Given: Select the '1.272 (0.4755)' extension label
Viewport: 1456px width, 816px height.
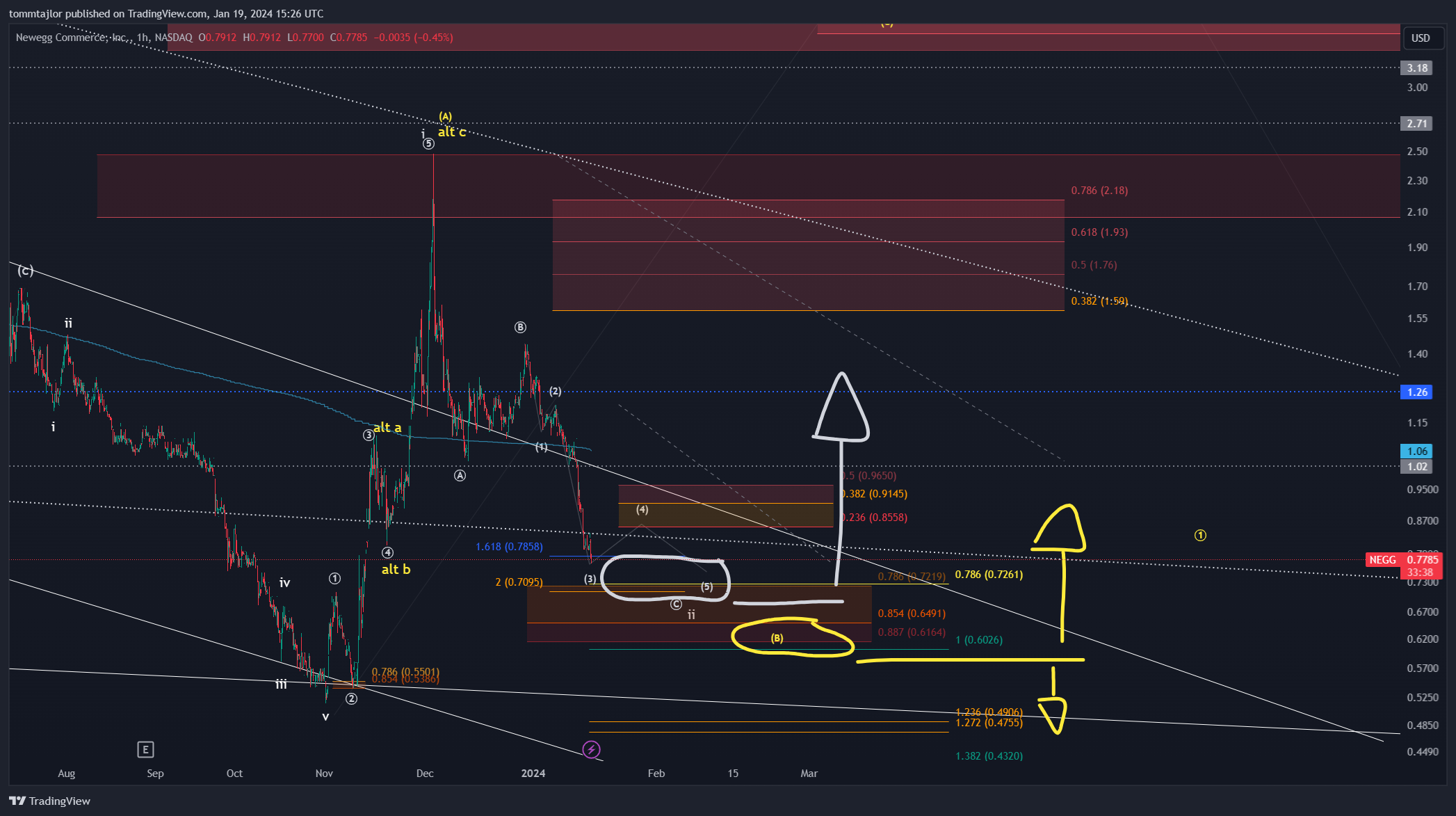Looking at the screenshot, I should click(989, 723).
